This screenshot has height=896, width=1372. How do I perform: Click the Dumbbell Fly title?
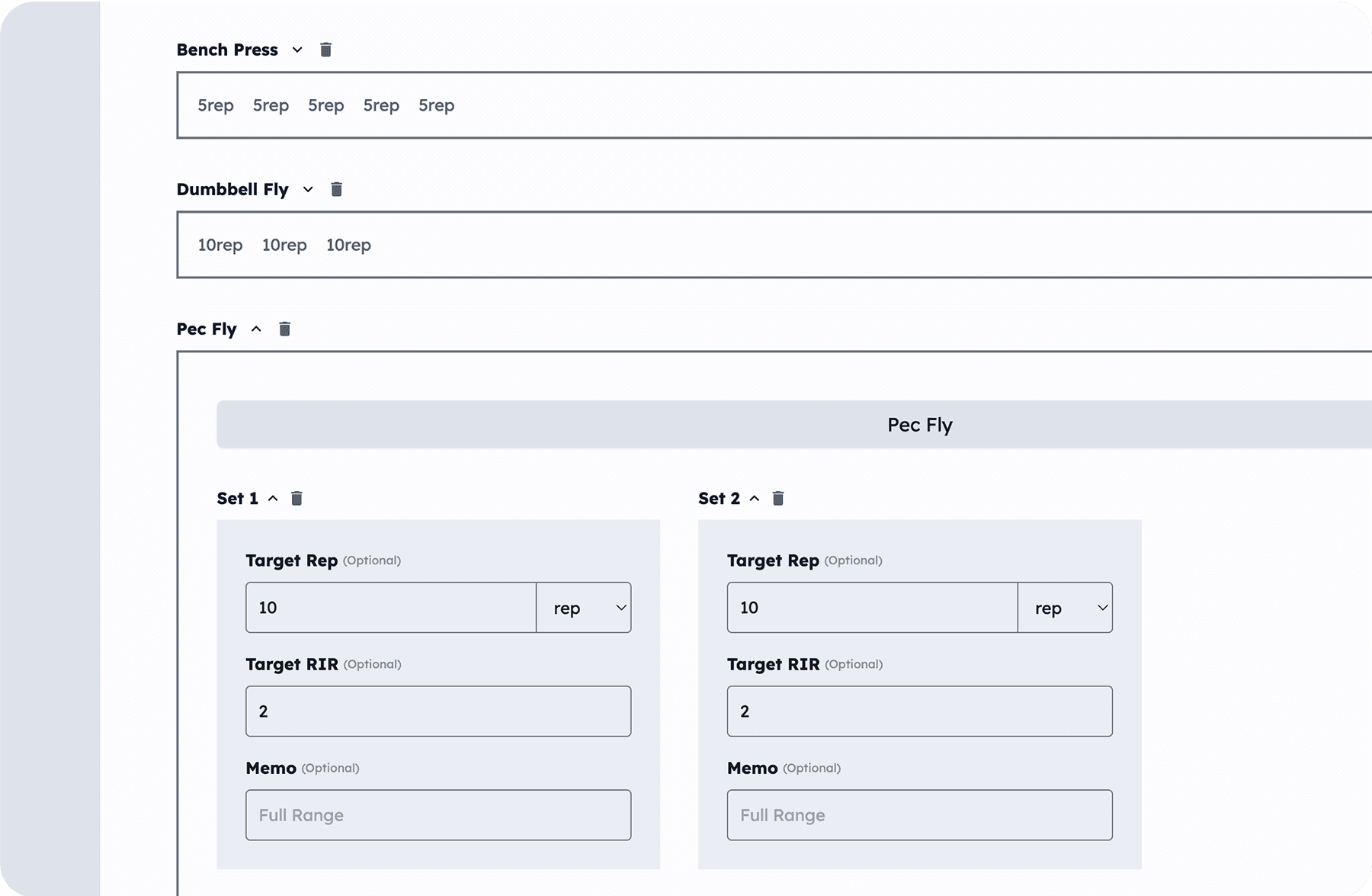pos(232,189)
